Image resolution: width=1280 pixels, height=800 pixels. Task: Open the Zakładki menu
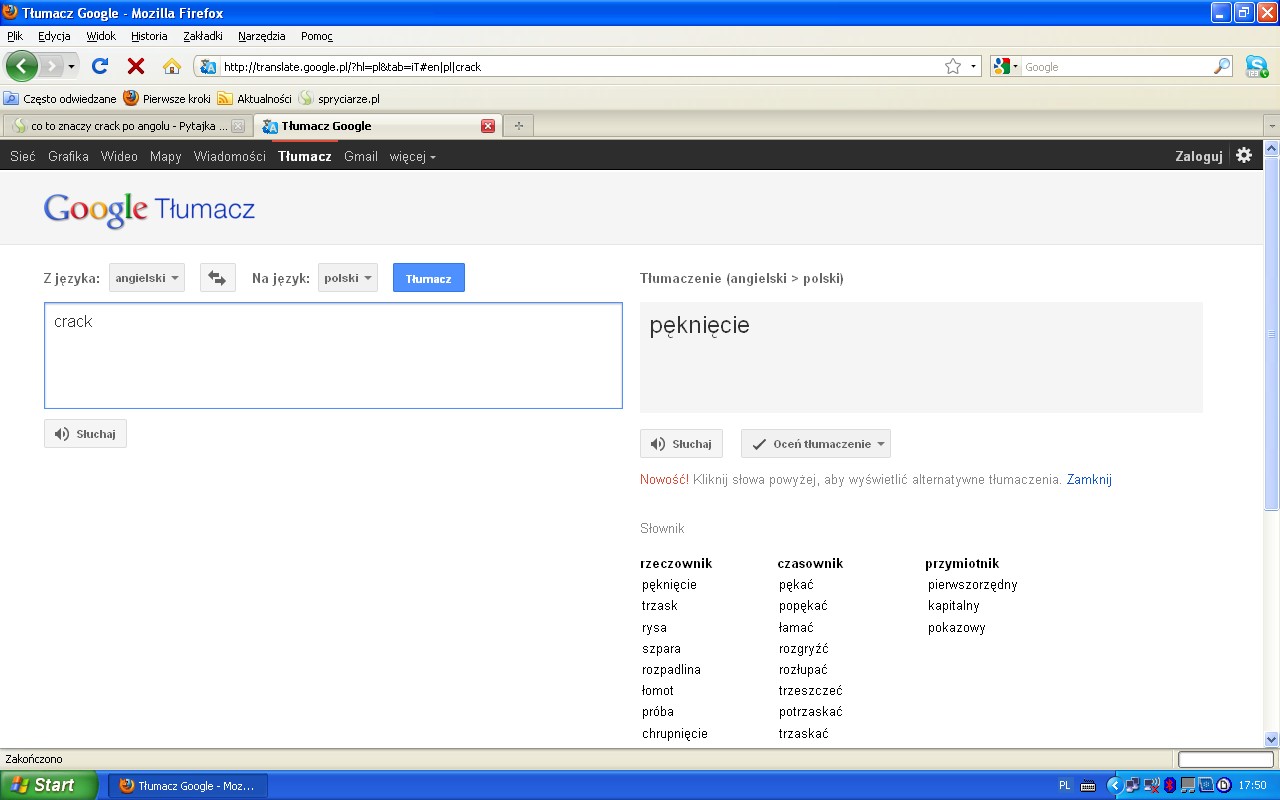coord(203,36)
